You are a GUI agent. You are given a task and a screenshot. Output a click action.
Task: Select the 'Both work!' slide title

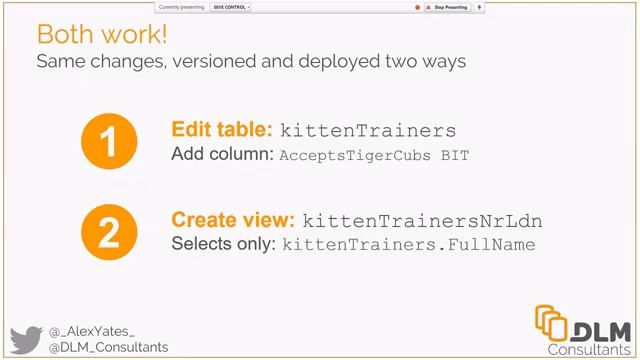tap(102, 34)
